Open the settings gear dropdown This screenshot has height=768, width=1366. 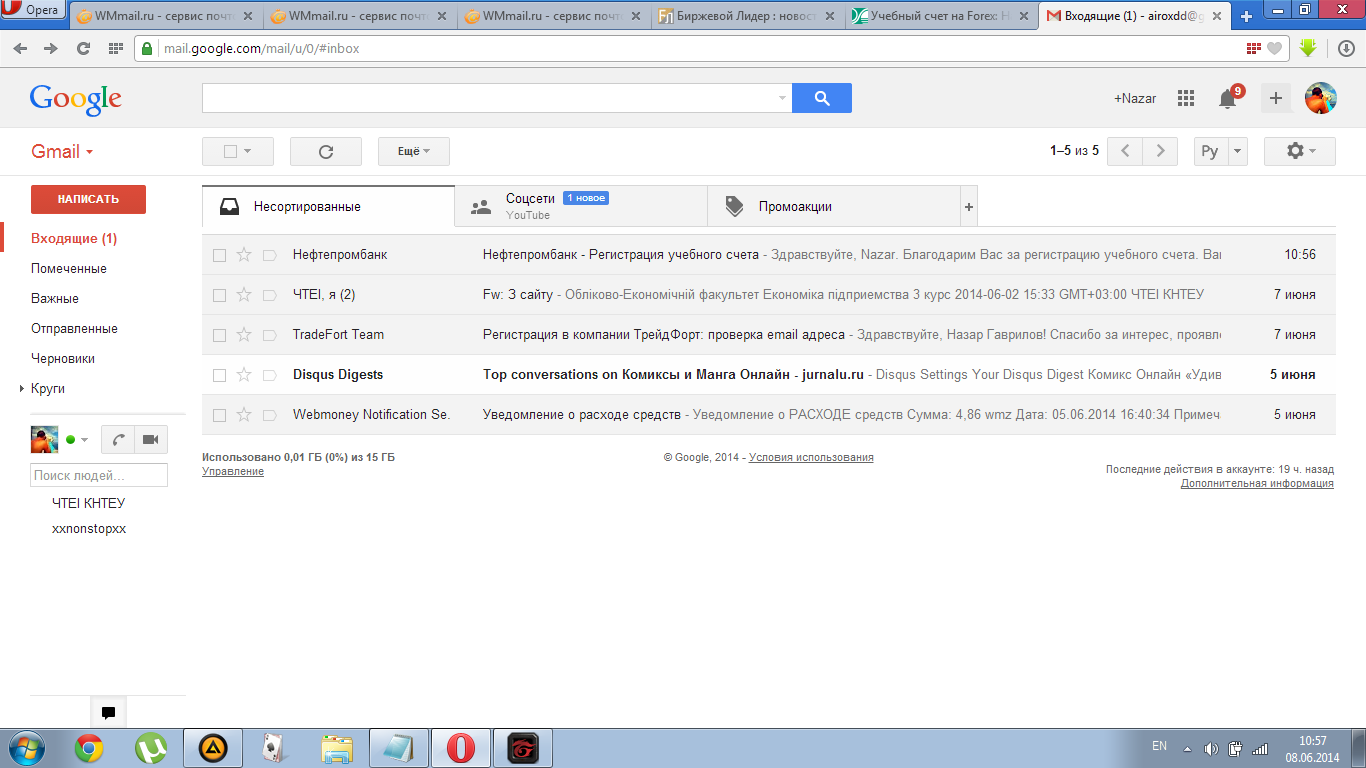1300,151
